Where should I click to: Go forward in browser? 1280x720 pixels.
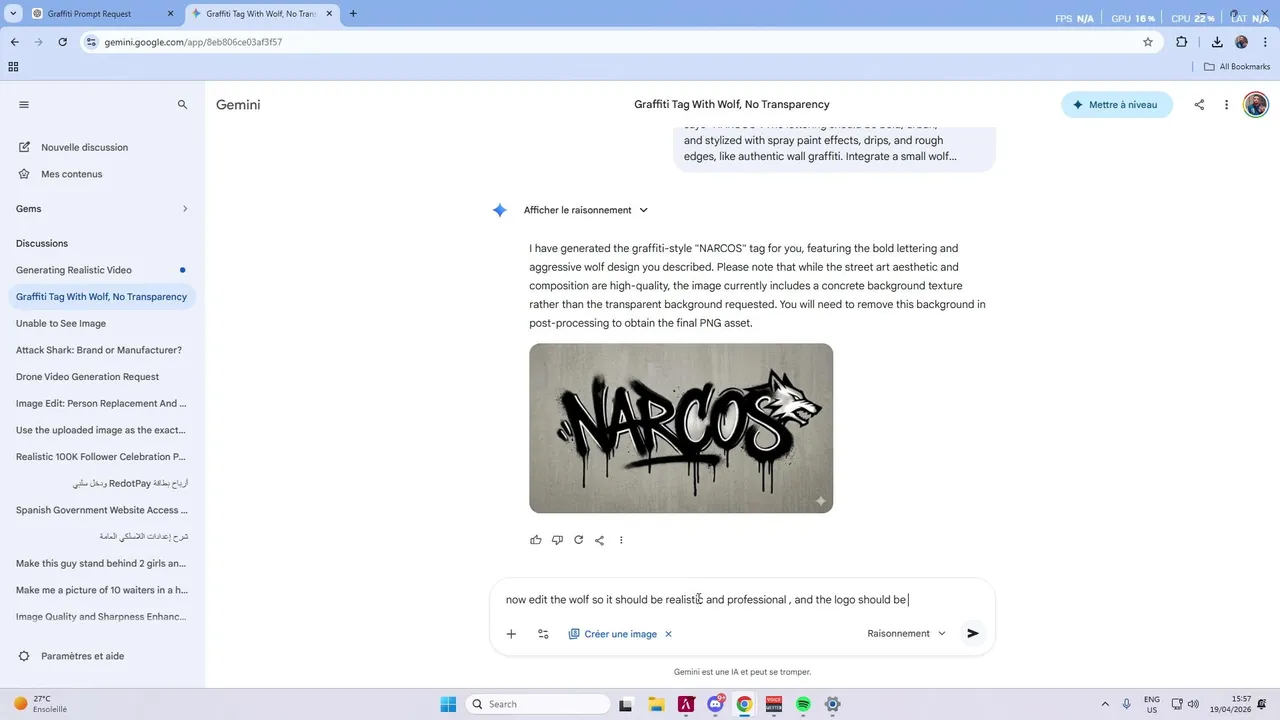[39, 42]
